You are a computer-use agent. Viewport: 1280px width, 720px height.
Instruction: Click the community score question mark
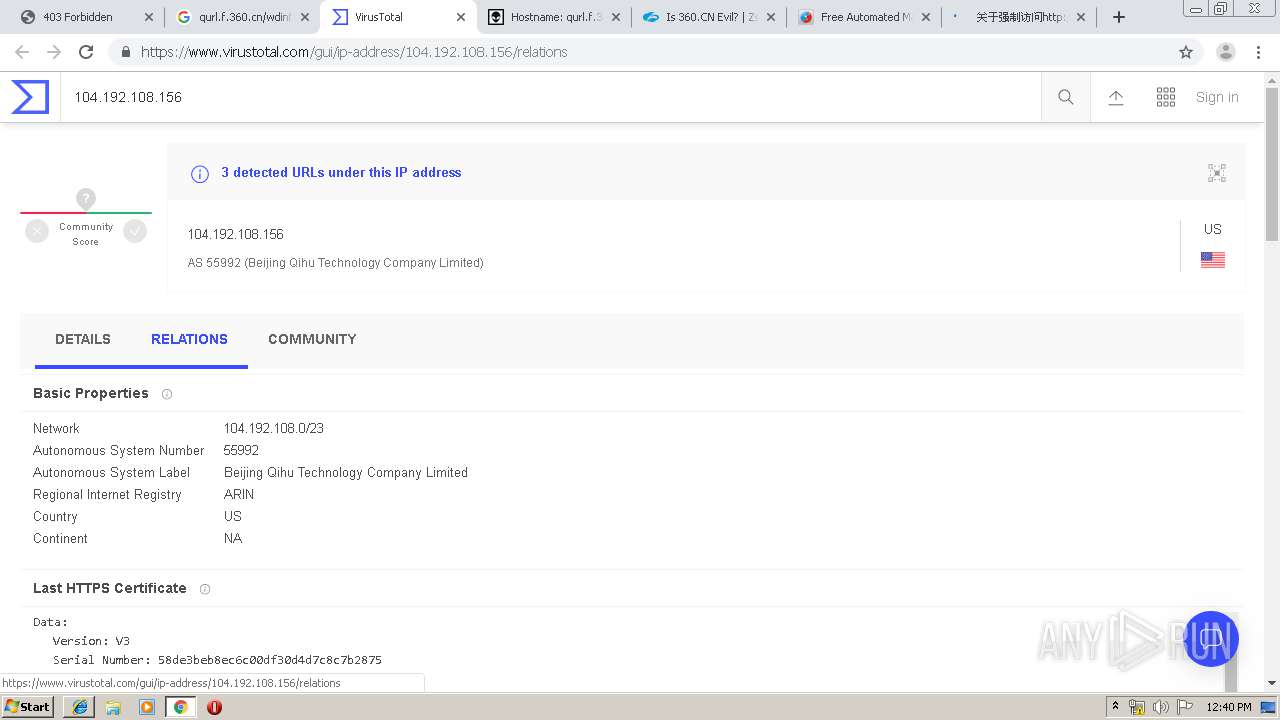point(86,199)
